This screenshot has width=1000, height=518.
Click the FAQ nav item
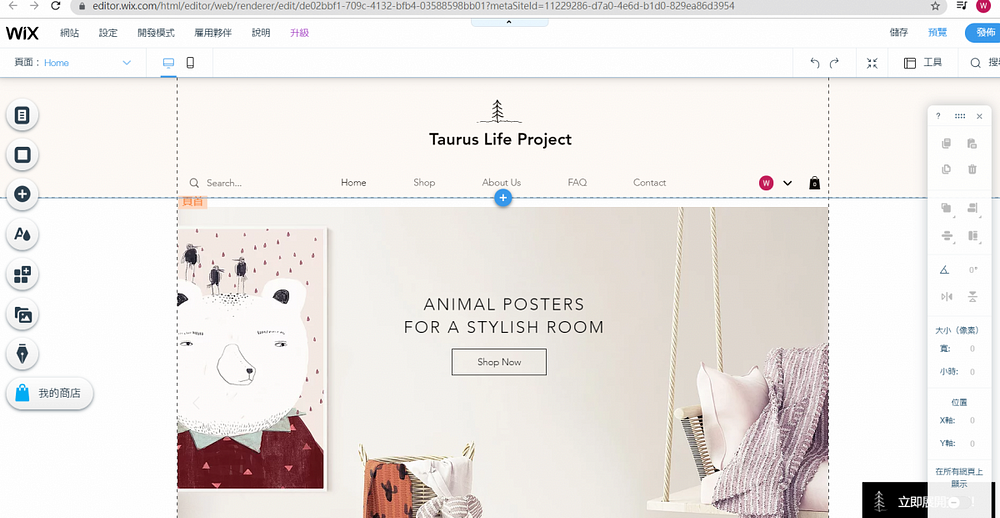pyautogui.click(x=577, y=182)
